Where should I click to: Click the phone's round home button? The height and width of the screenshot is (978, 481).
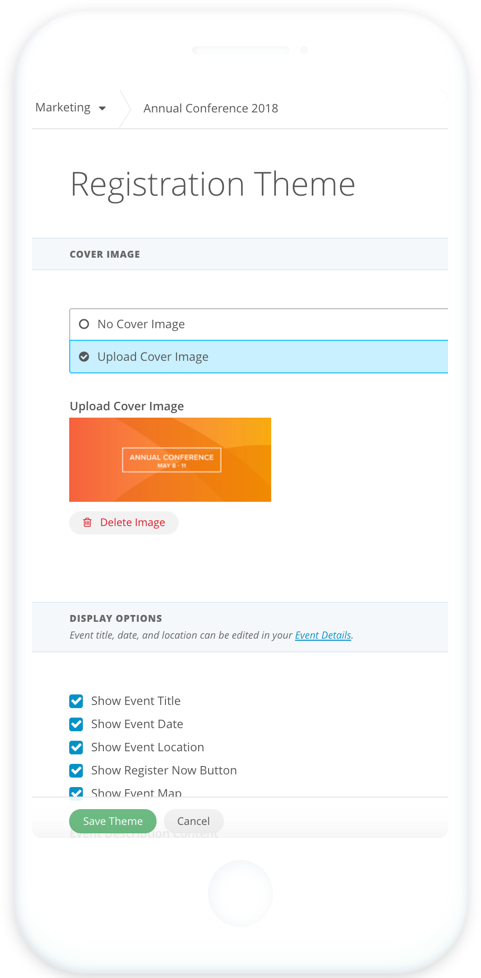240,893
